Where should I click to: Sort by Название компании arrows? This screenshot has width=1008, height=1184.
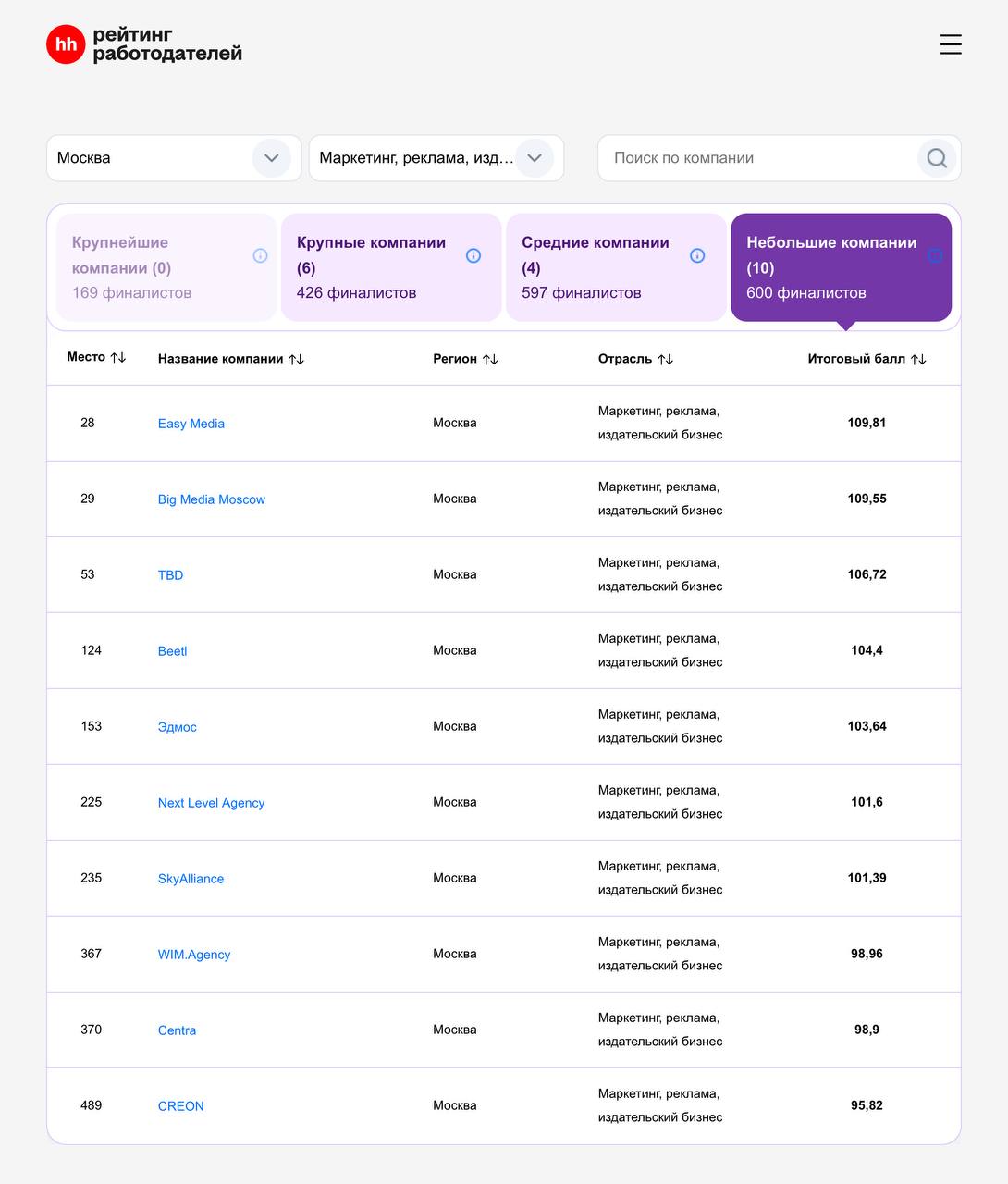(x=296, y=359)
